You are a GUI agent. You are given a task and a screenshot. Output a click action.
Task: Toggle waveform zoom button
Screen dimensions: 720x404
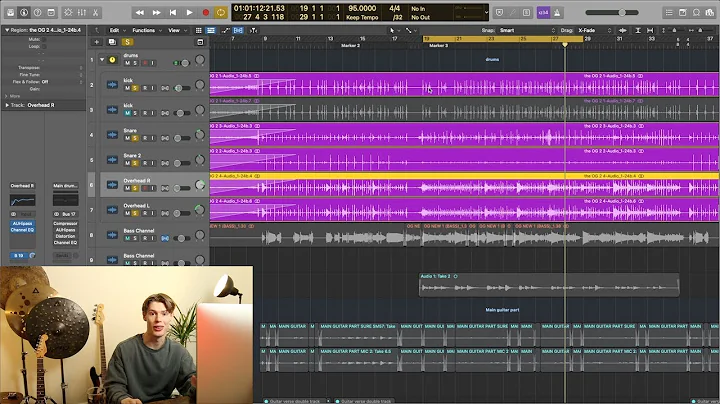click(x=622, y=30)
